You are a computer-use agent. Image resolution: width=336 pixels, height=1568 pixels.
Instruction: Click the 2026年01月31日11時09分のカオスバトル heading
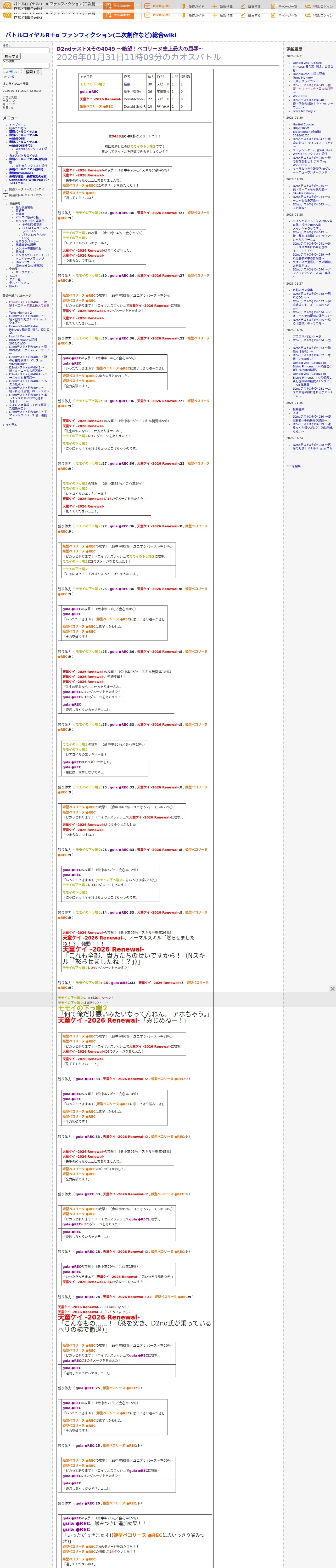point(138,57)
